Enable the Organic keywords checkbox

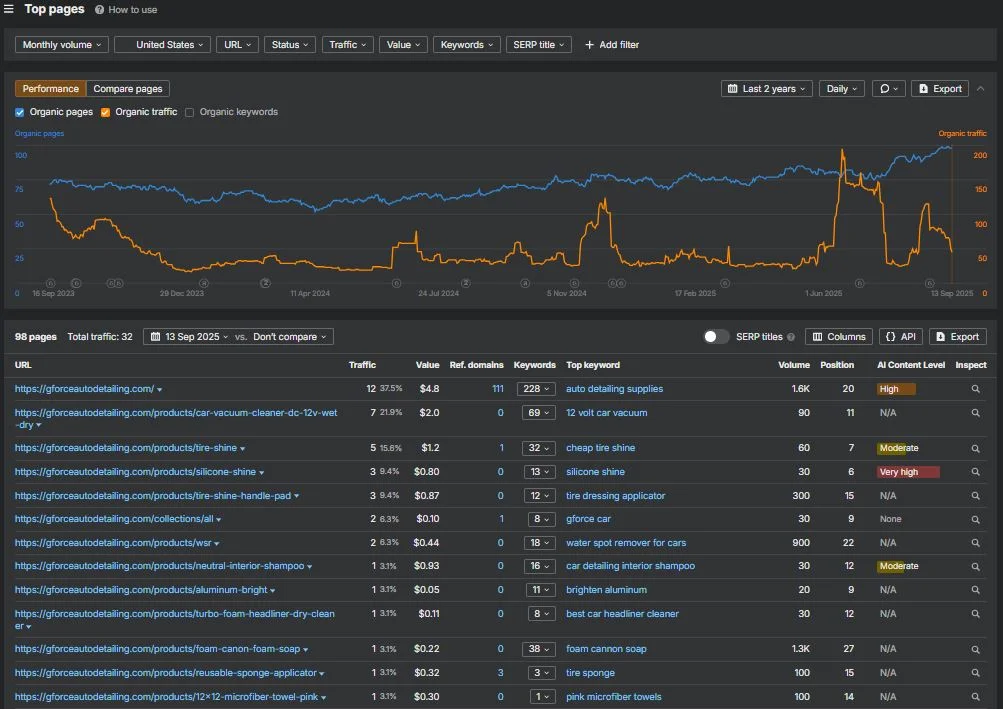point(189,113)
